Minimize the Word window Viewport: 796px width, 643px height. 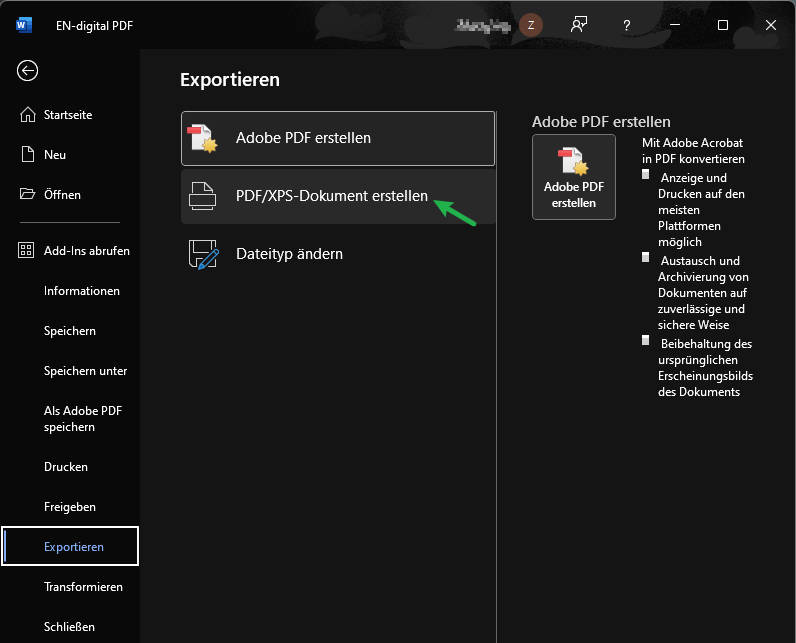675,25
